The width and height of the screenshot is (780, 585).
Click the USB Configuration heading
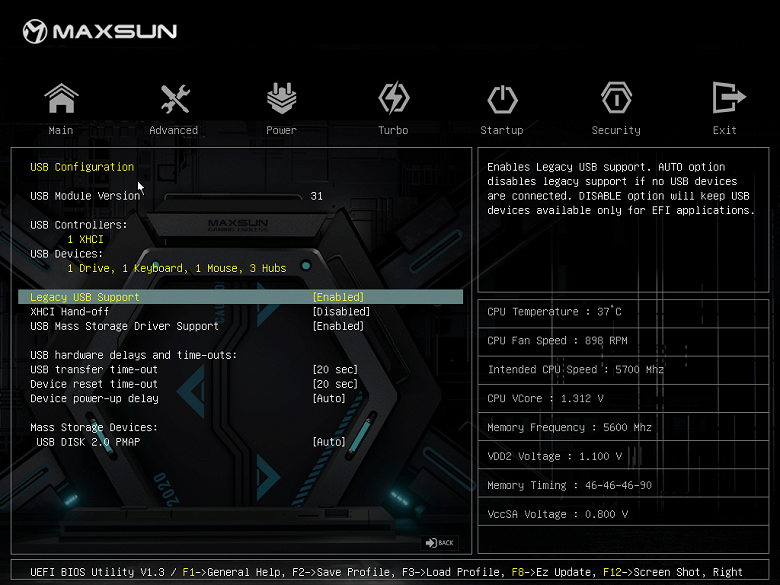(82, 167)
